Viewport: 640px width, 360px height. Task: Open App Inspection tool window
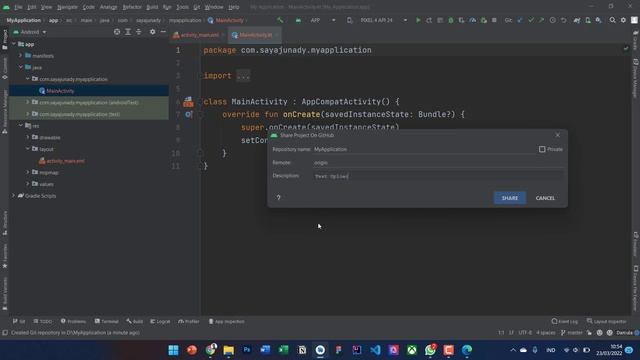tap(227, 322)
